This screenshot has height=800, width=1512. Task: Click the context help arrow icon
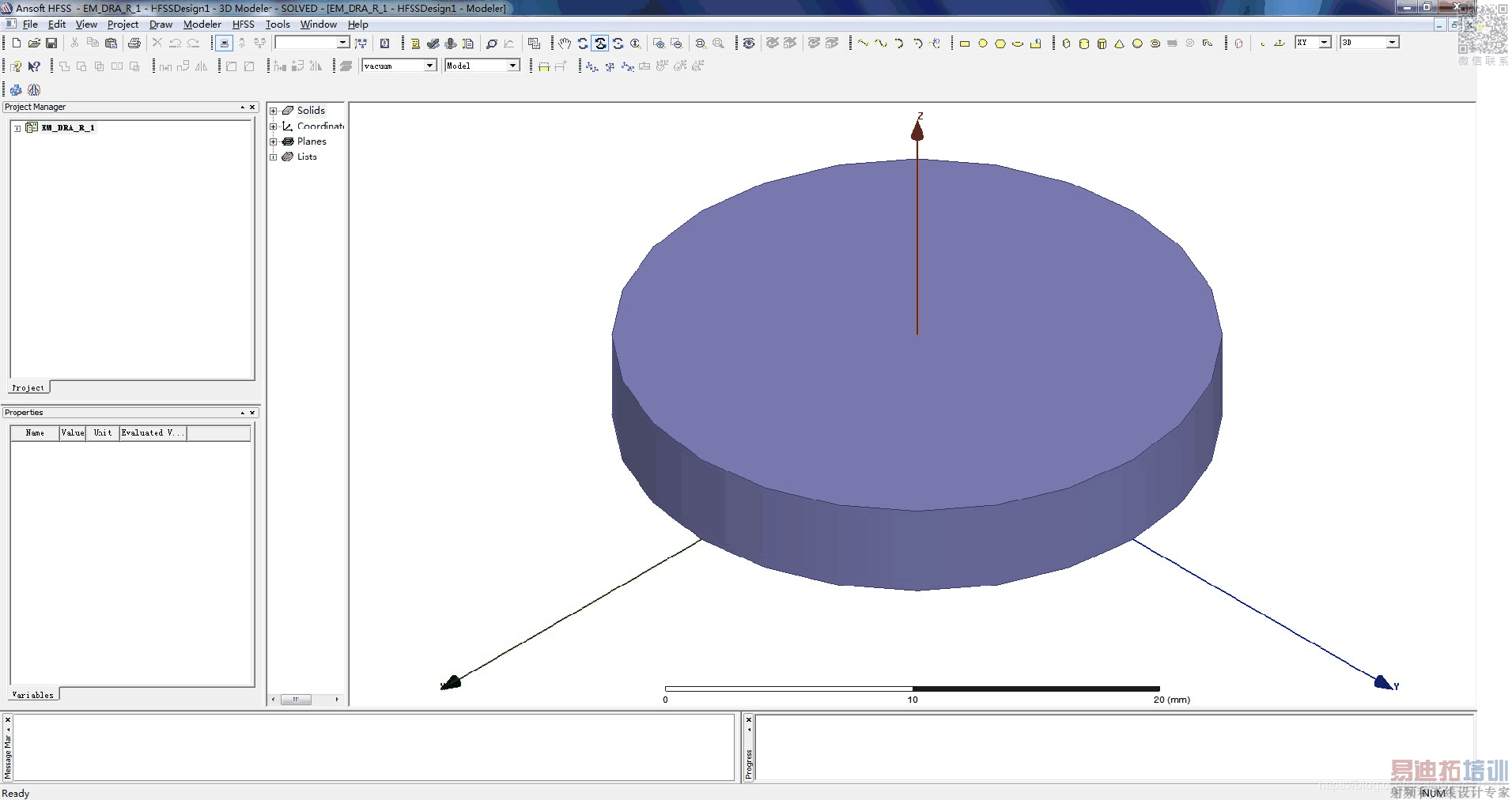click(34, 66)
